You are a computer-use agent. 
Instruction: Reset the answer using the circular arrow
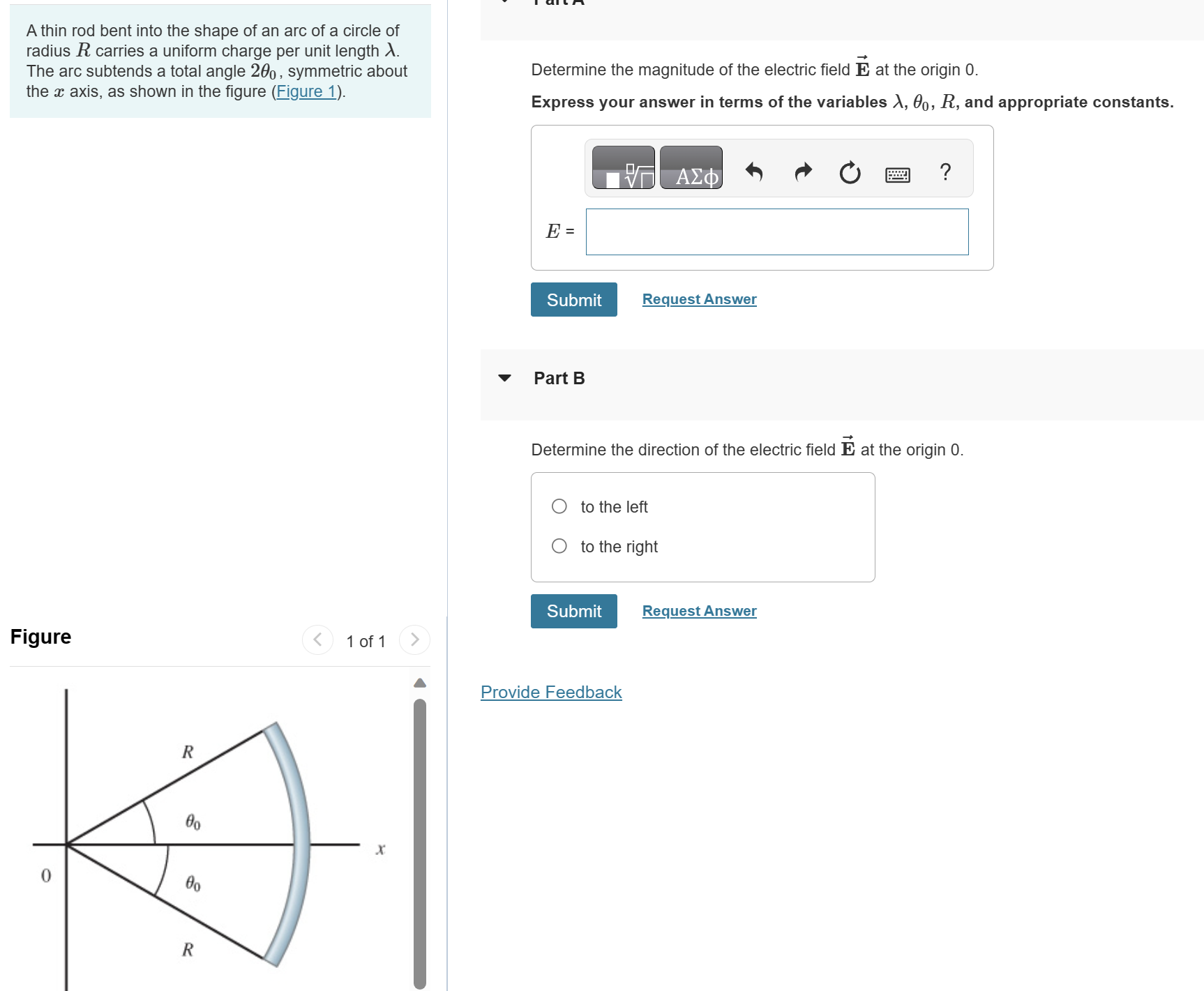point(850,172)
